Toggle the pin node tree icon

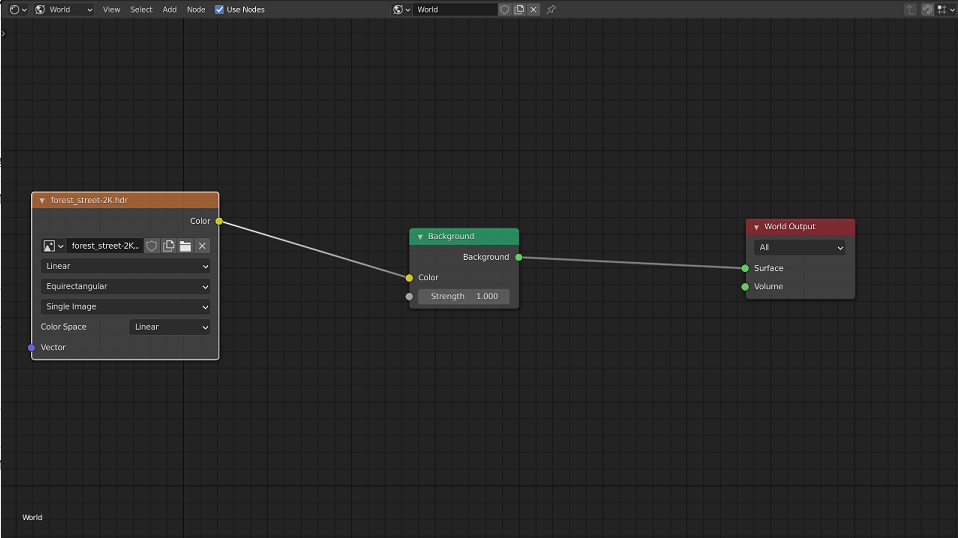tap(551, 9)
